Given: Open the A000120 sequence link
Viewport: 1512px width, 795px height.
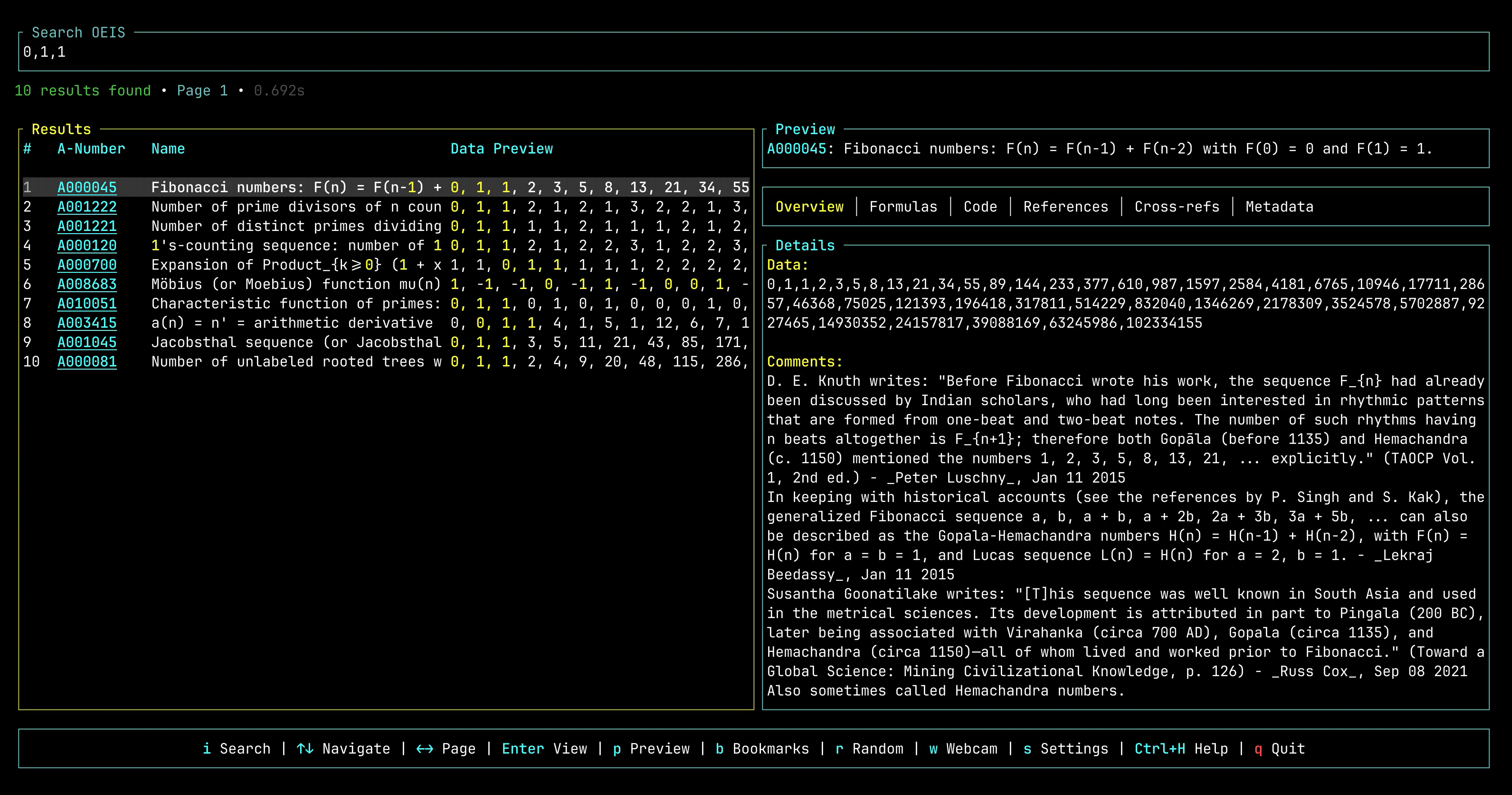Looking at the screenshot, I should 87,245.
